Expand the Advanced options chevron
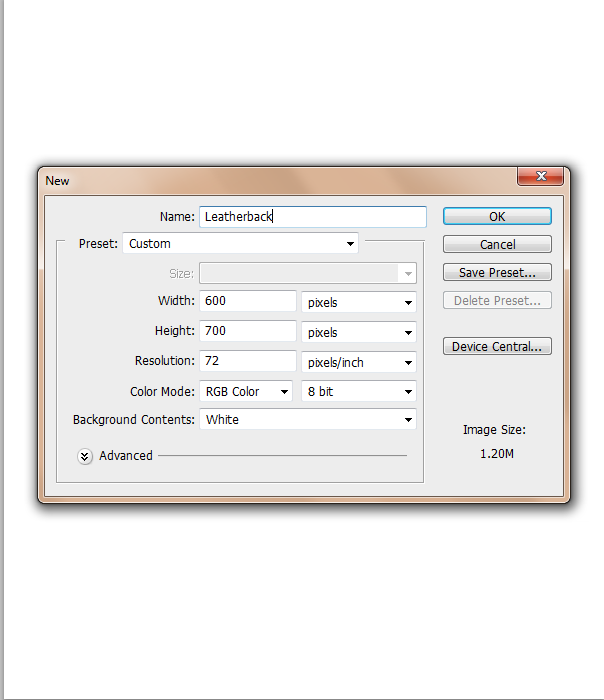Image resolution: width=604 pixels, height=700 pixels. [84, 456]
